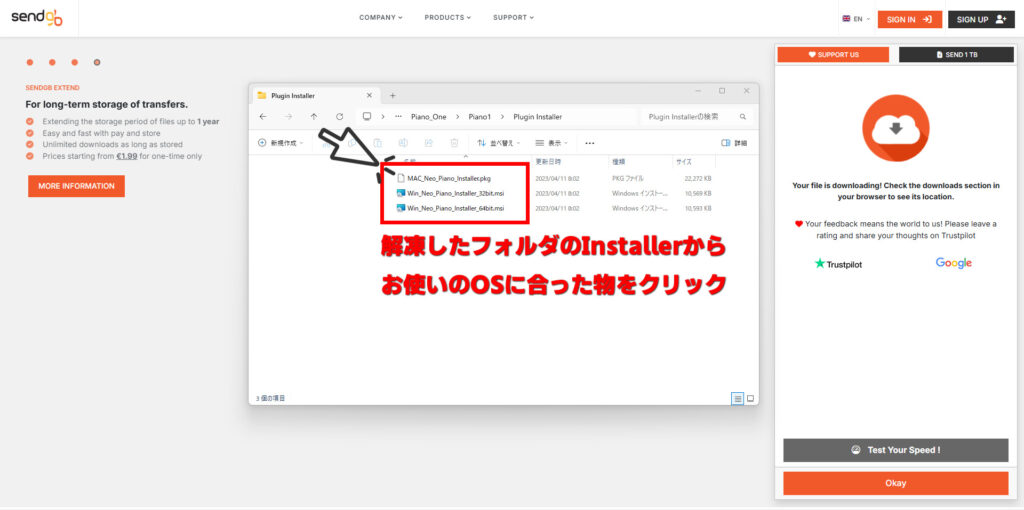
Task: Click the Google review logo
Action: coord(953,263)
